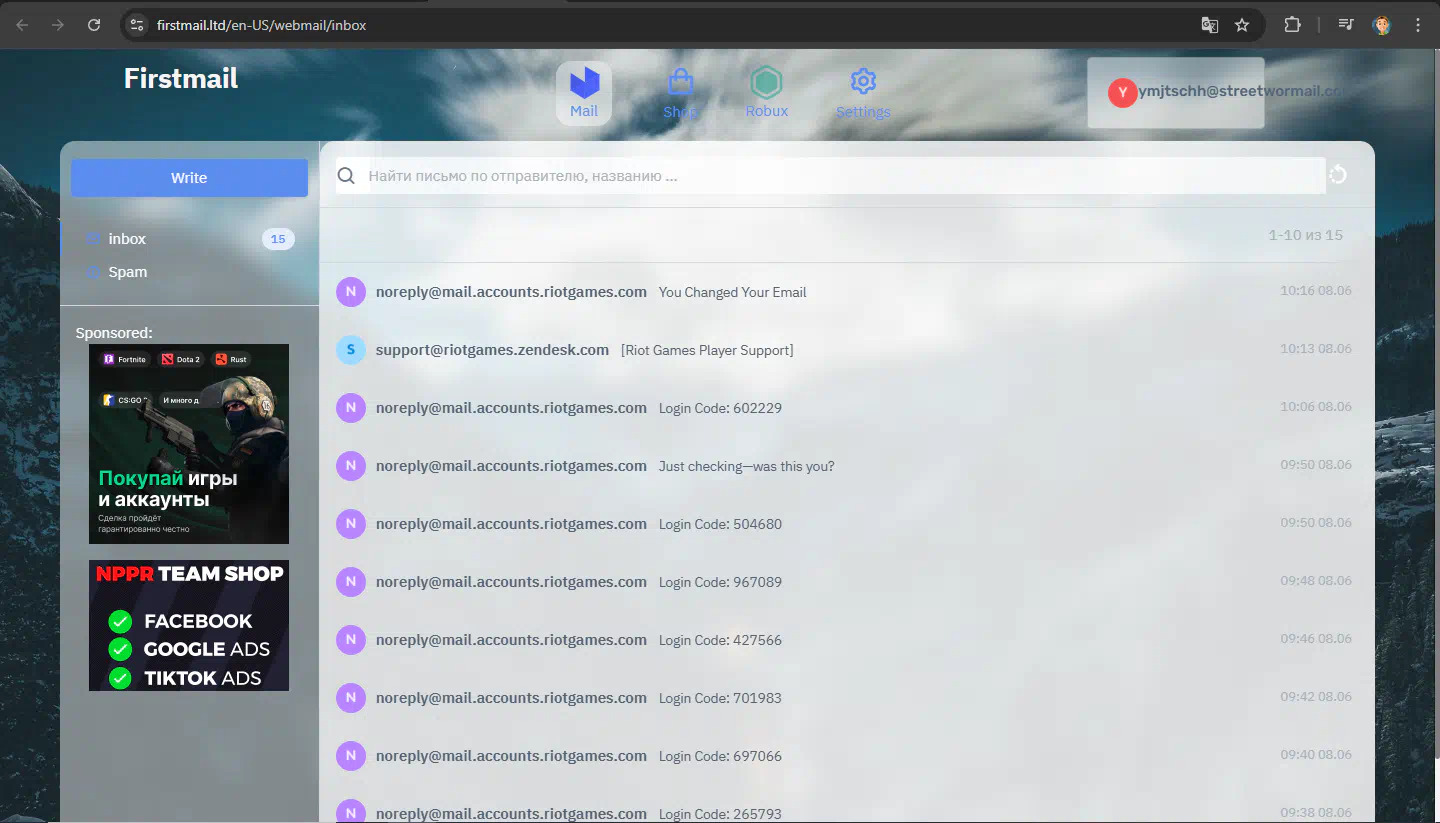Click the Spam folder icon
This screenshot has height=823, width=1440.
[x=93, y=272]
